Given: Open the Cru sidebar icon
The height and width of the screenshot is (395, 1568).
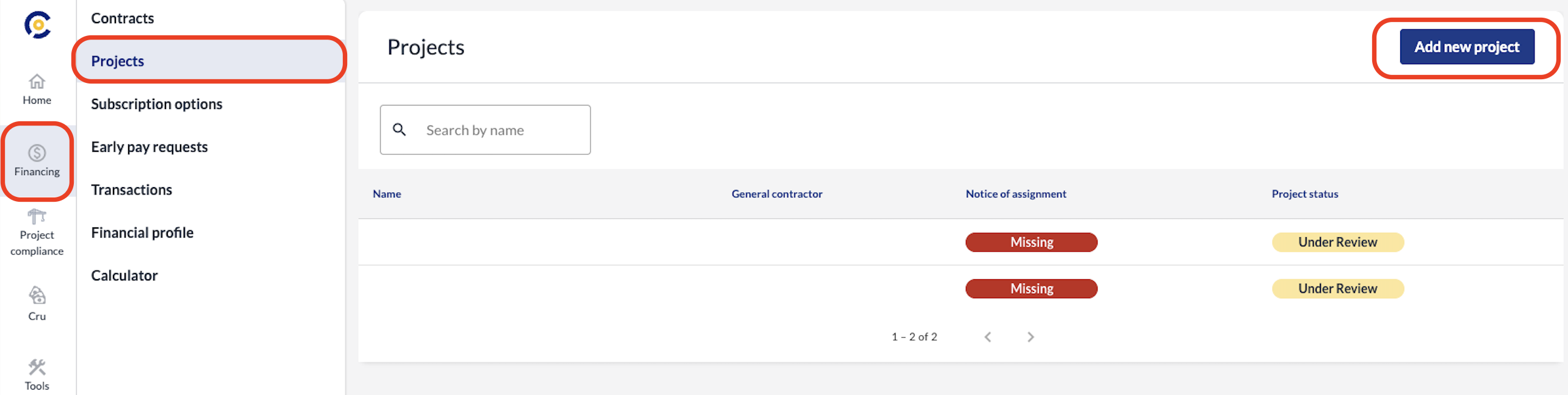Looking at the screenshot, I should click(37, 296).
